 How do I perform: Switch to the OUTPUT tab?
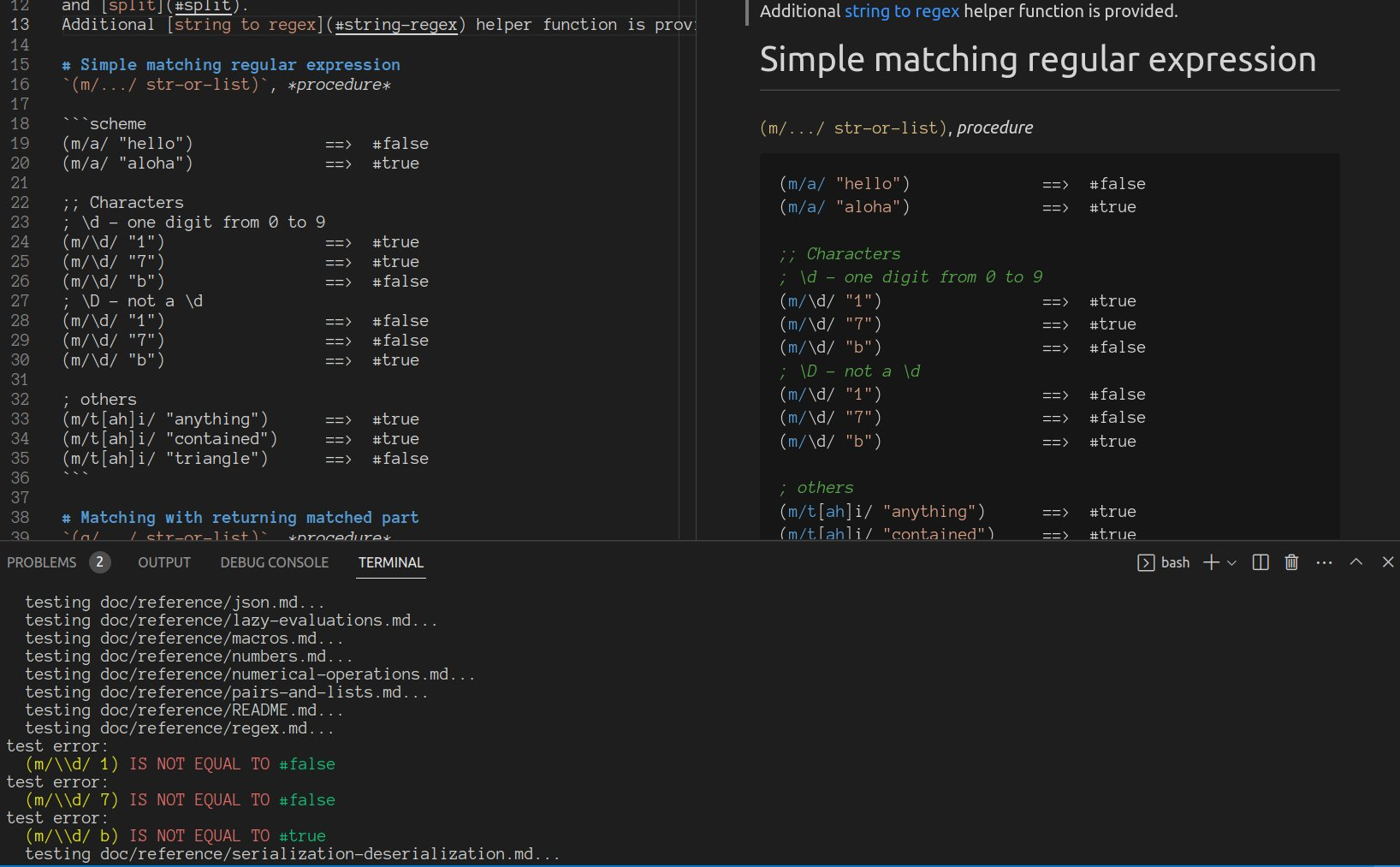[x=164, y=562]
